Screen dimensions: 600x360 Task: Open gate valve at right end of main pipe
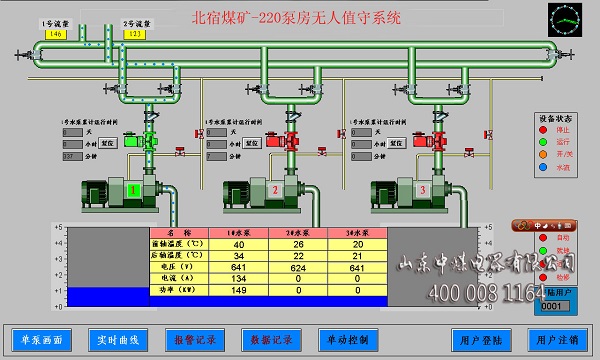point(561,55)
